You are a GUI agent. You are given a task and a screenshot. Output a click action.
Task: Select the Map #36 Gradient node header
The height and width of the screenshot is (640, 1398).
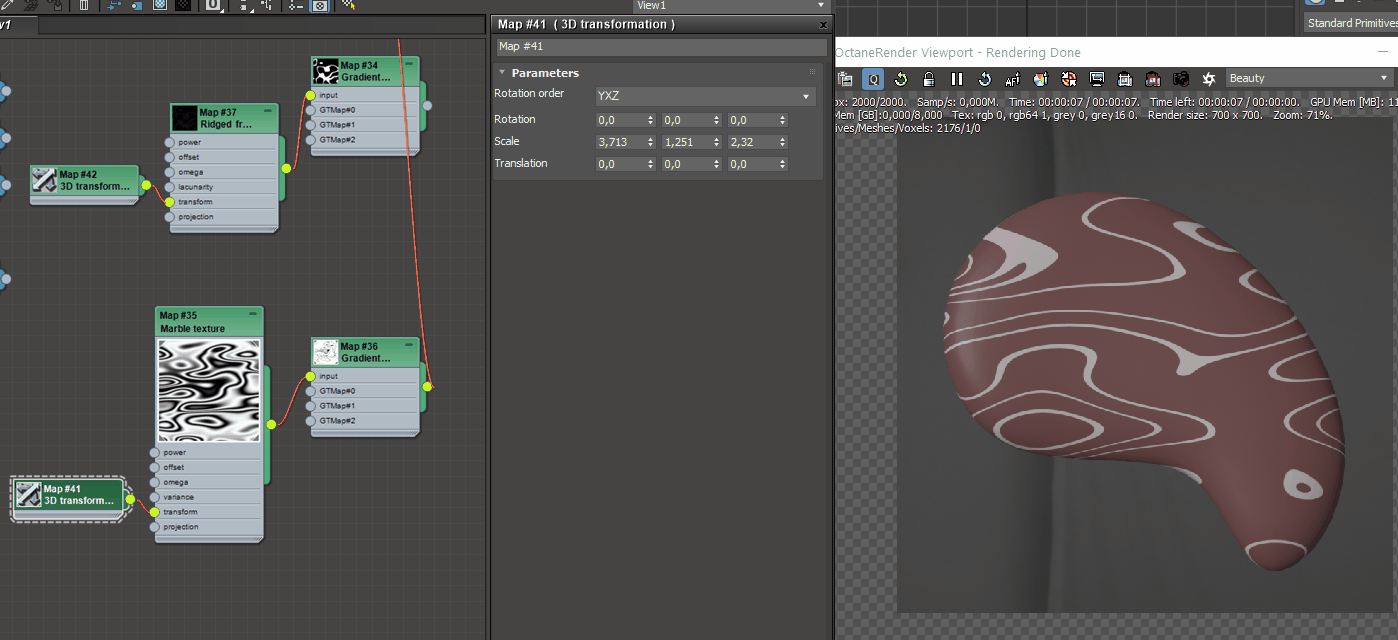click(365, 352)
